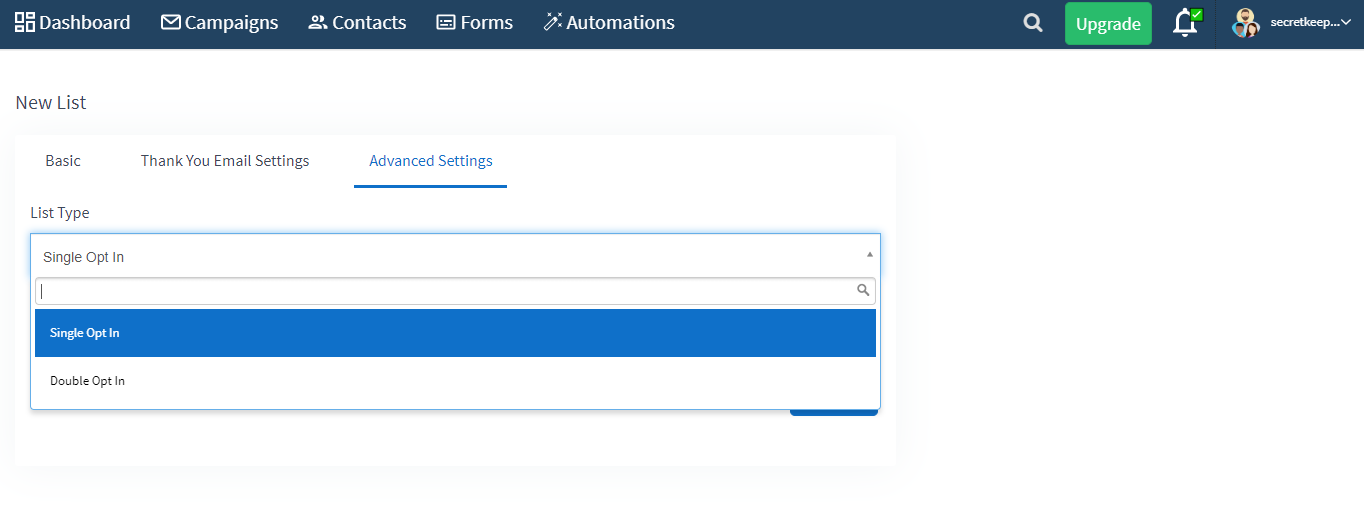Click the dropdown search text field
This screenshot has height=515, width=1364.
(455, 291)
